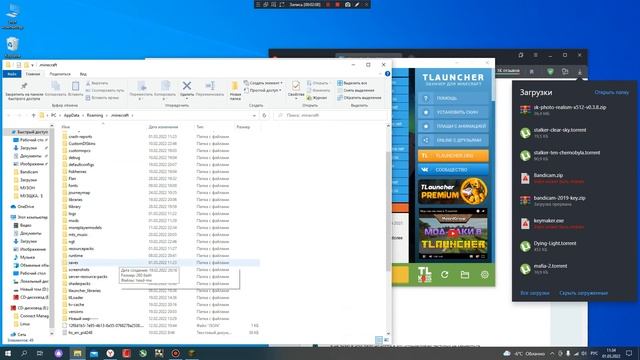This screenshot has height=360, width=640.
Task: Click Install skin button in TLauncher
Action: point(453,112)
